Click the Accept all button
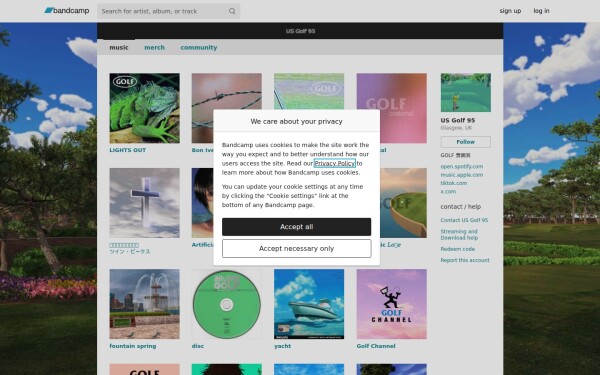600x375 pixels. point(297,227)
